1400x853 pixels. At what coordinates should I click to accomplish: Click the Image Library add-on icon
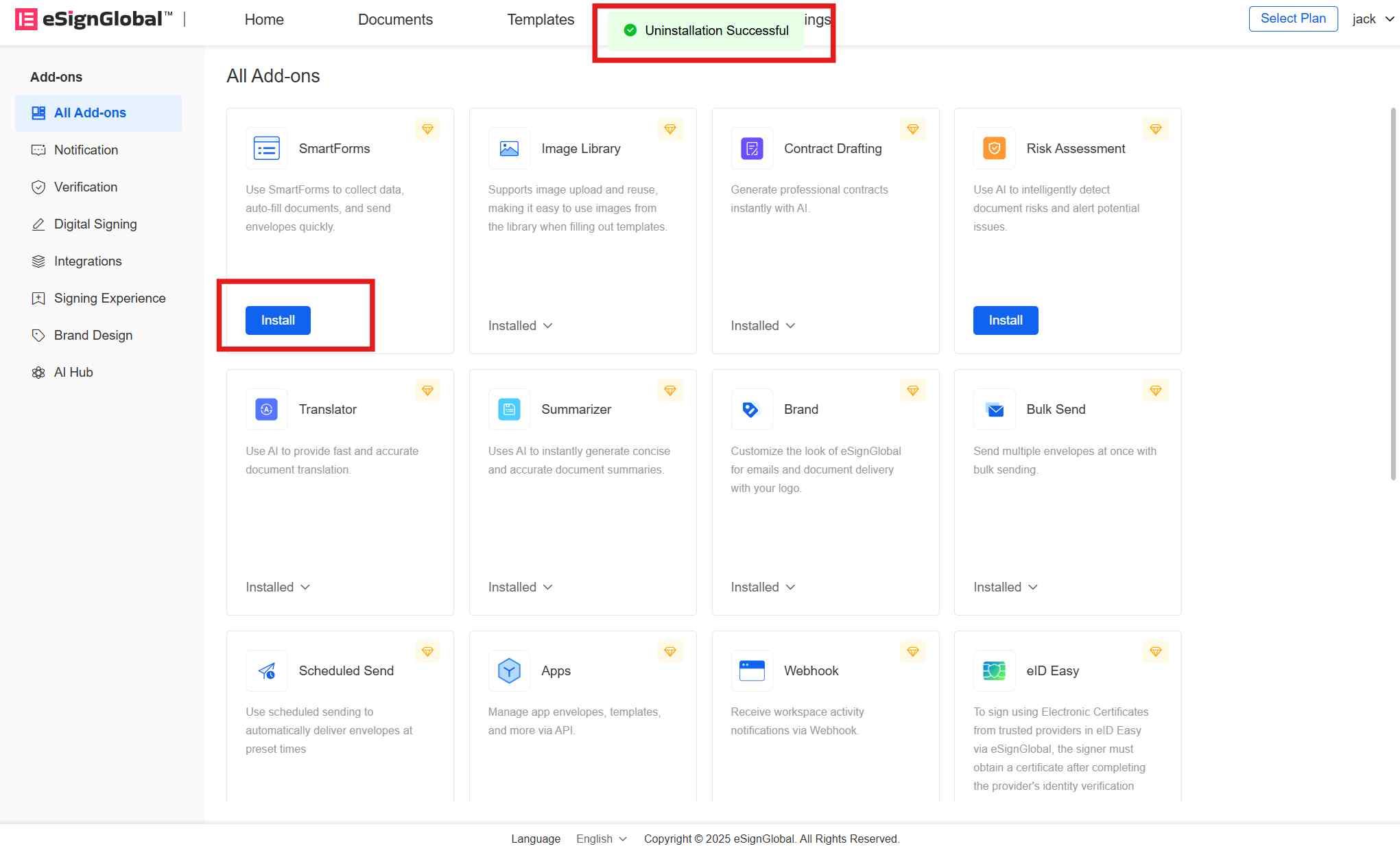click(509, 148)
